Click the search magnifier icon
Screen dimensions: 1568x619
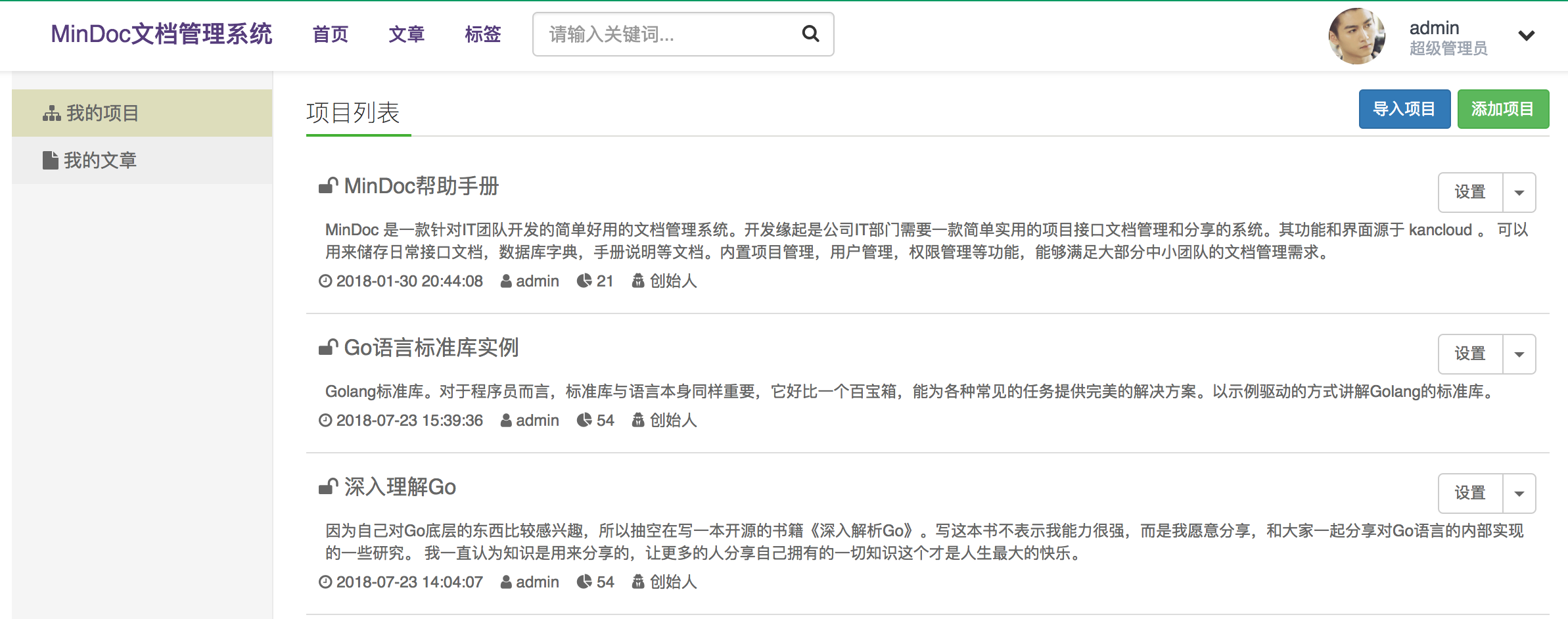click(x=810, y=34)
